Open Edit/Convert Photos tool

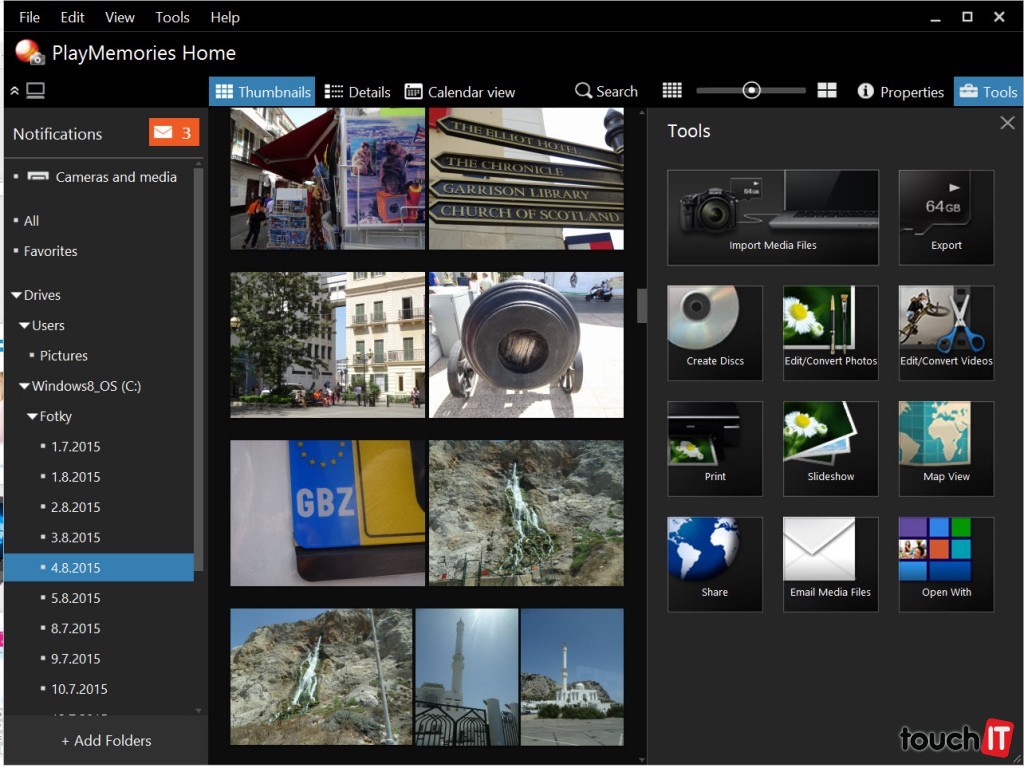[x=830, y=332]
